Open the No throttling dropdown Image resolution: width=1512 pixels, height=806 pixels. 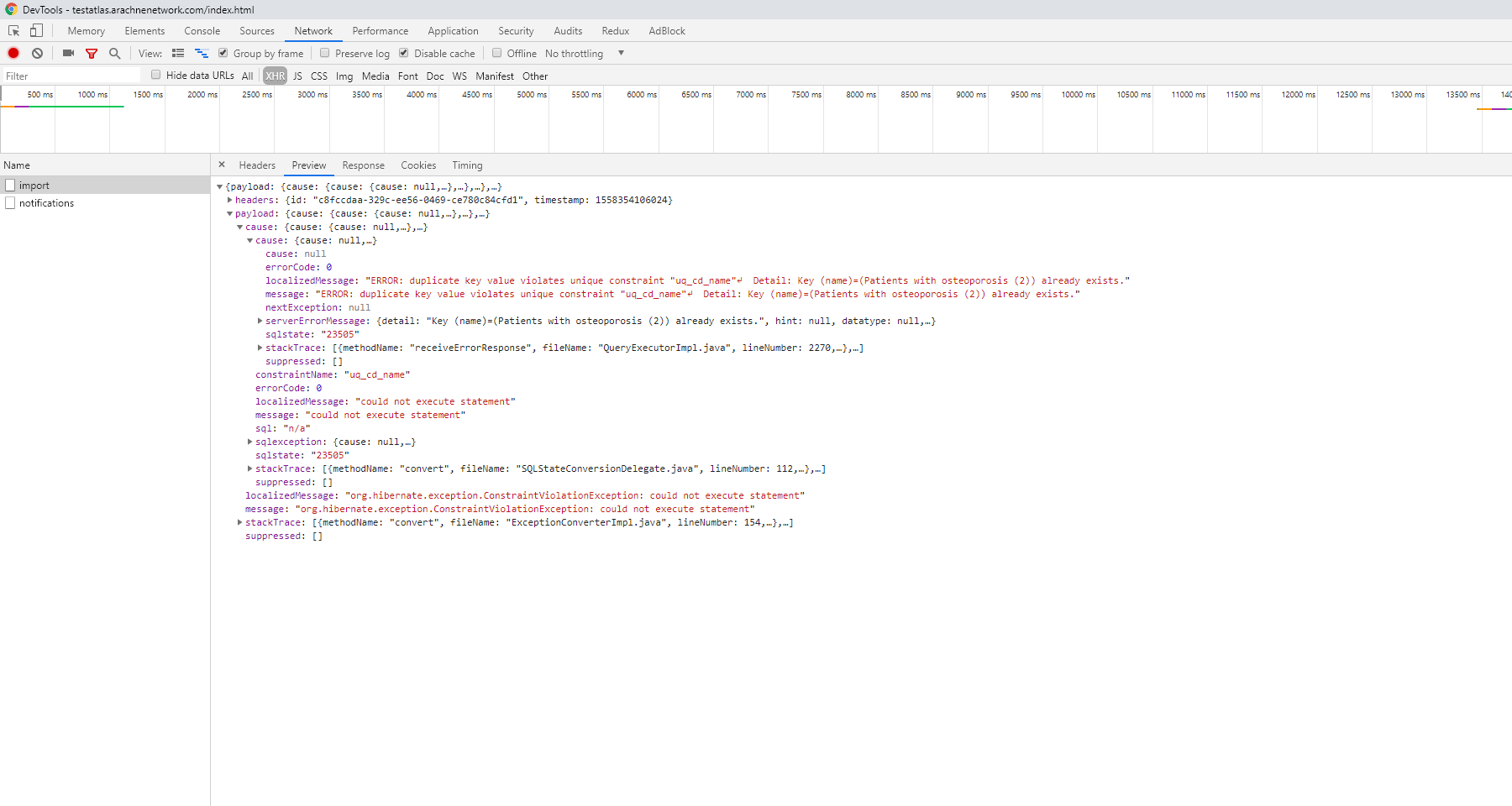(x=575, y=53)
